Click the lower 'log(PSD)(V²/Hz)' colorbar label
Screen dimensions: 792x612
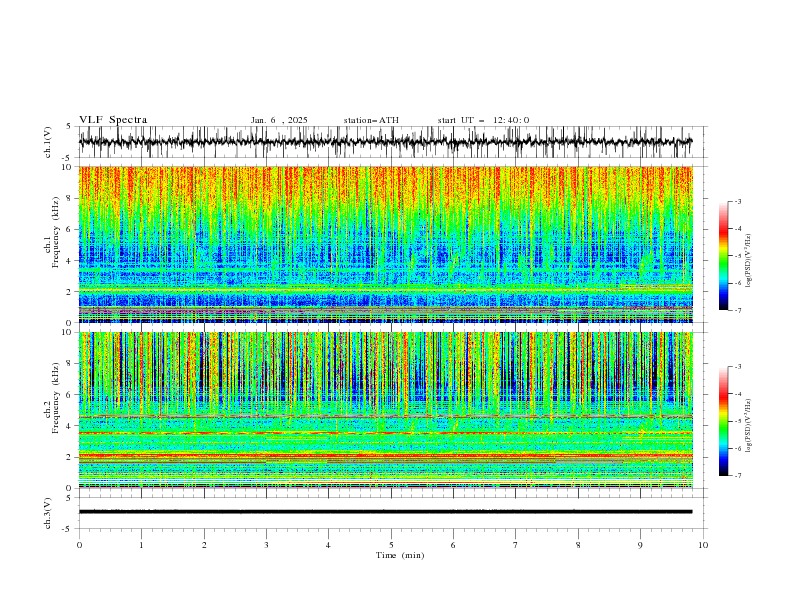point(749,426)
